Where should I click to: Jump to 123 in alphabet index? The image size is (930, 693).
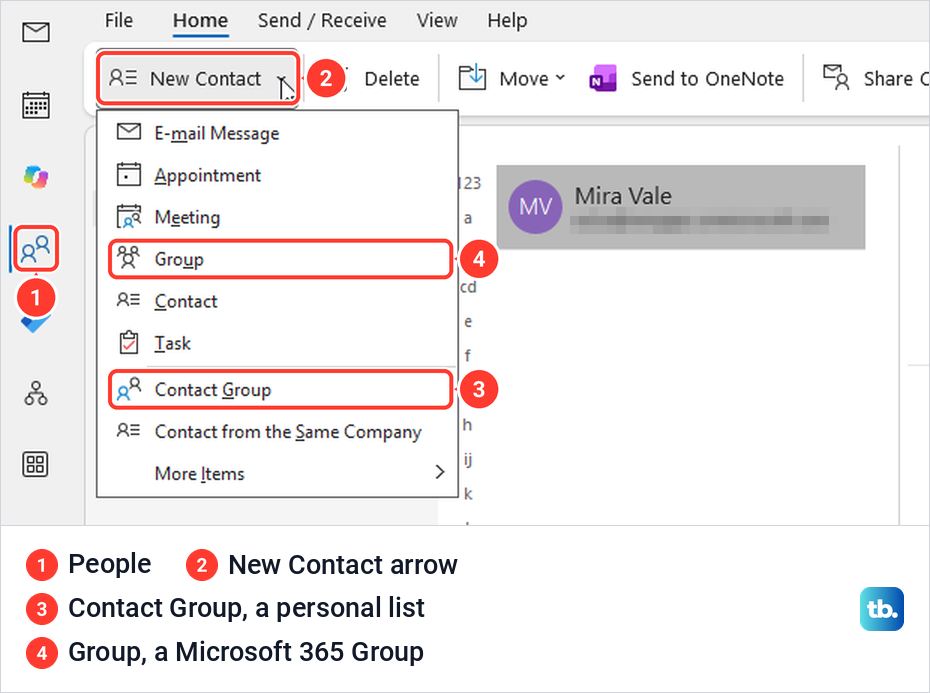tap(470, 183)
